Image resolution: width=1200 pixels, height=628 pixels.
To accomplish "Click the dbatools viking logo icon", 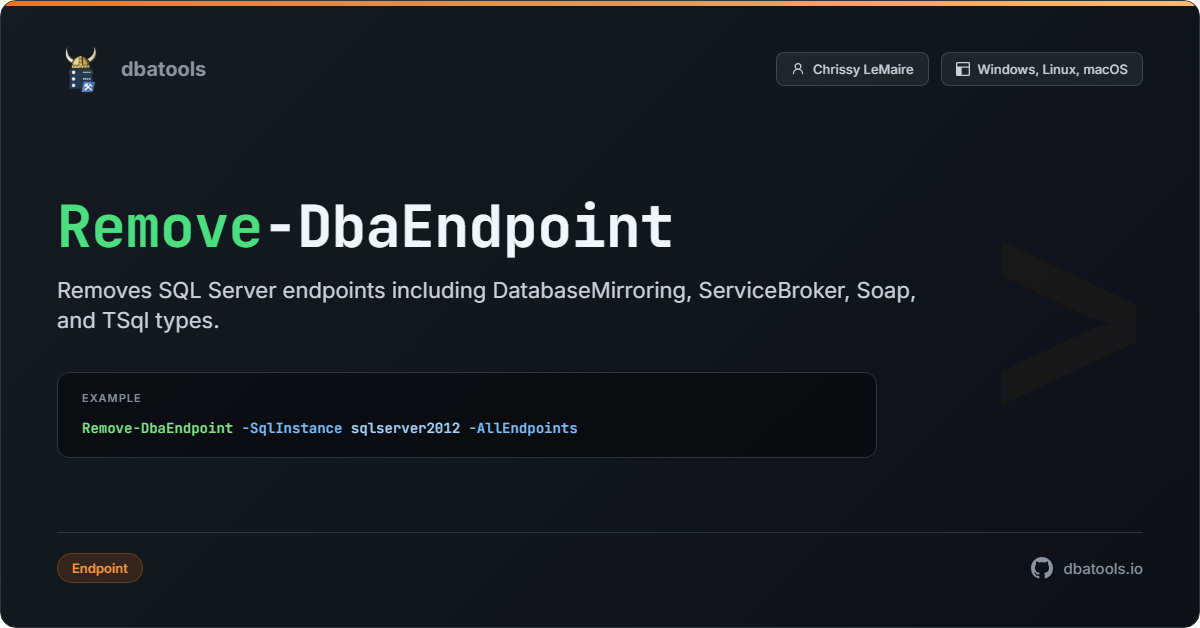I will tap(81, 69).
